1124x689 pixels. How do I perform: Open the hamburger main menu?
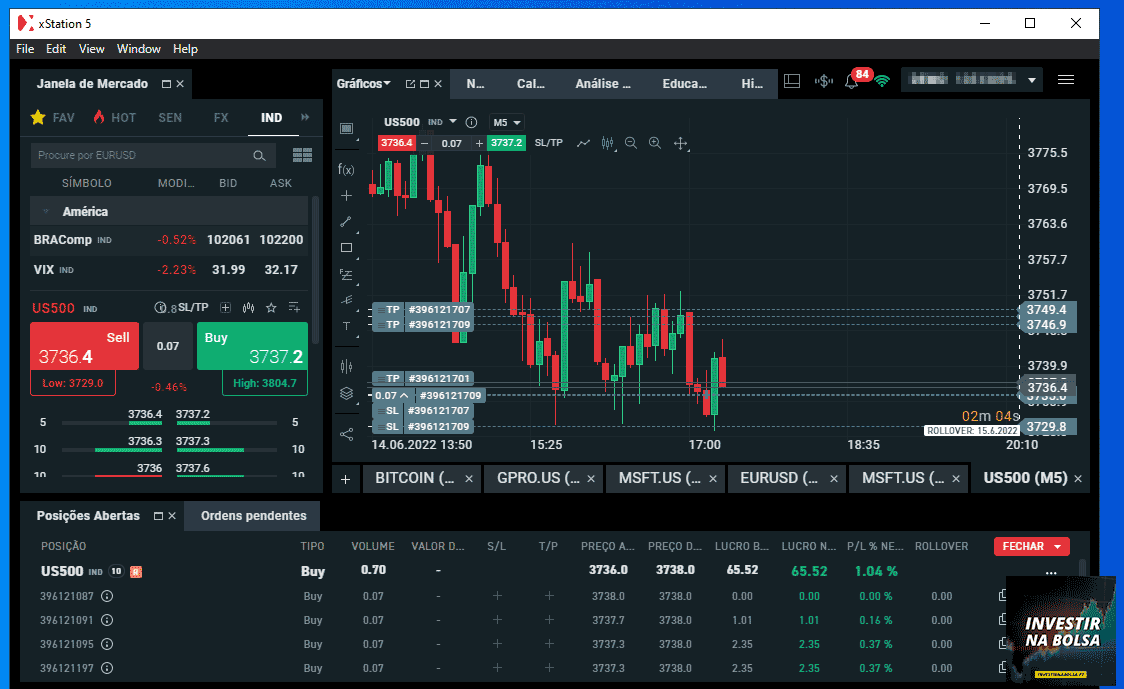[x=1066, y=80]
